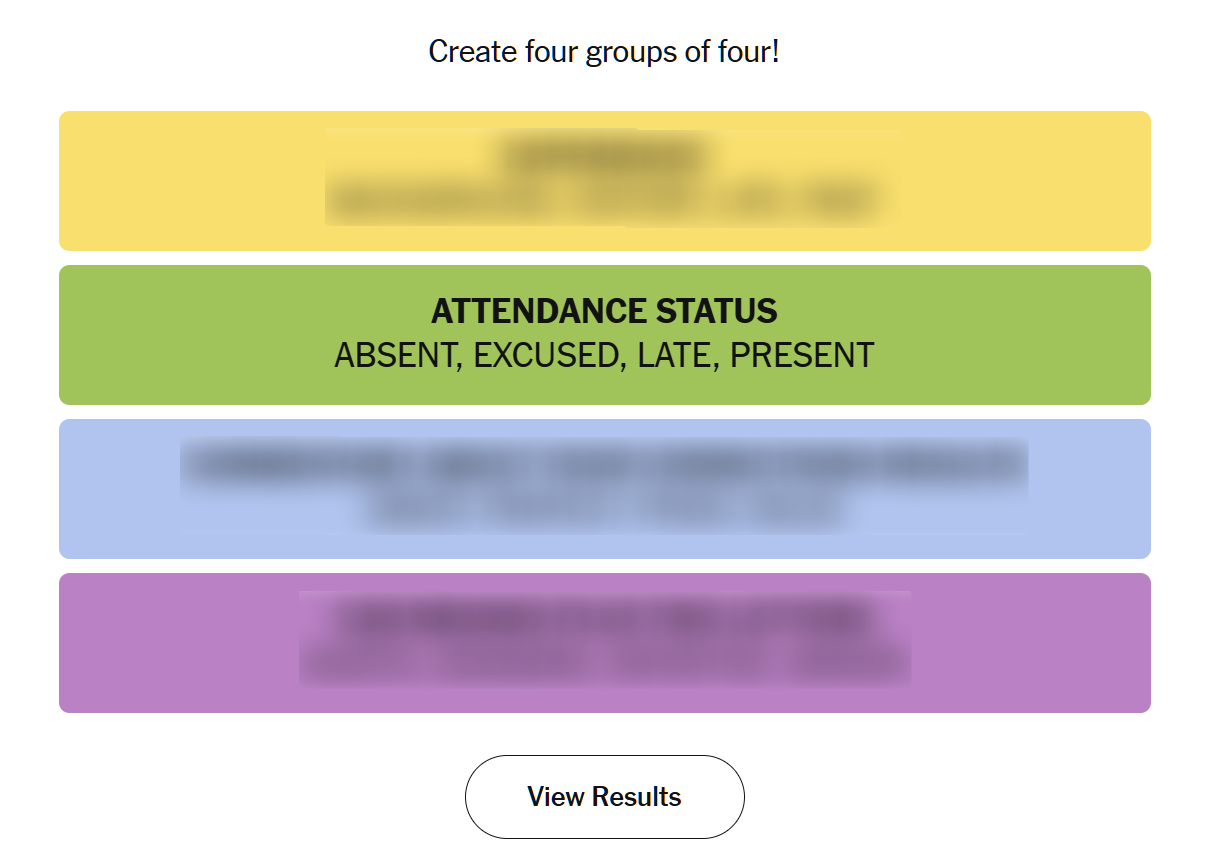Click the blurred word list in yellow bar
The width and height of the screenshot is (1213, 867).
point(604,203)
